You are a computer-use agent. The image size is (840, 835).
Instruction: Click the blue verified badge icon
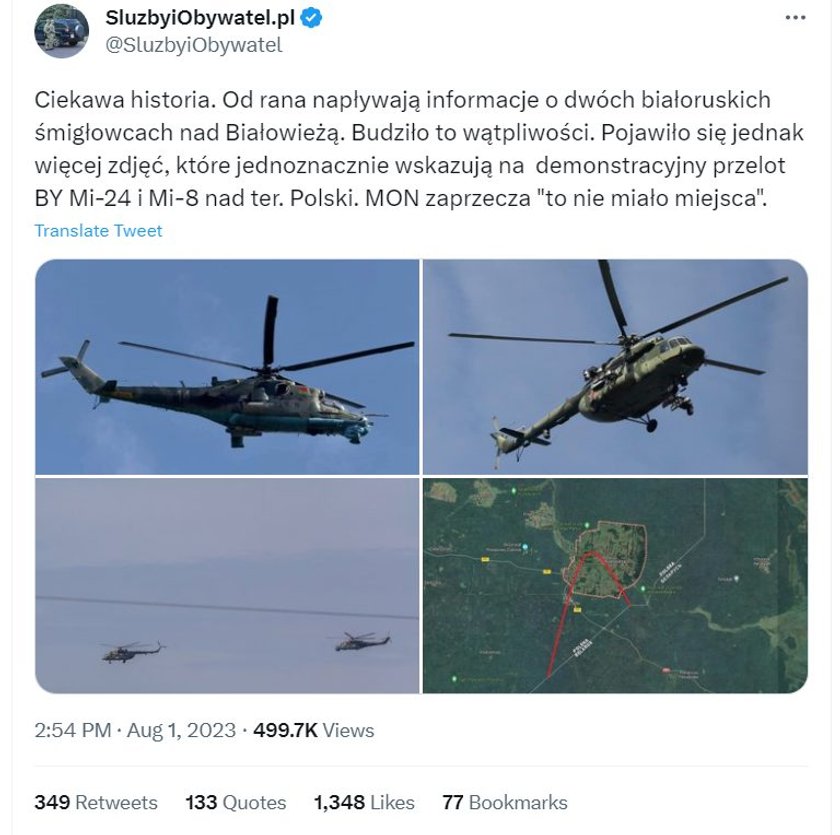point(311,18)
